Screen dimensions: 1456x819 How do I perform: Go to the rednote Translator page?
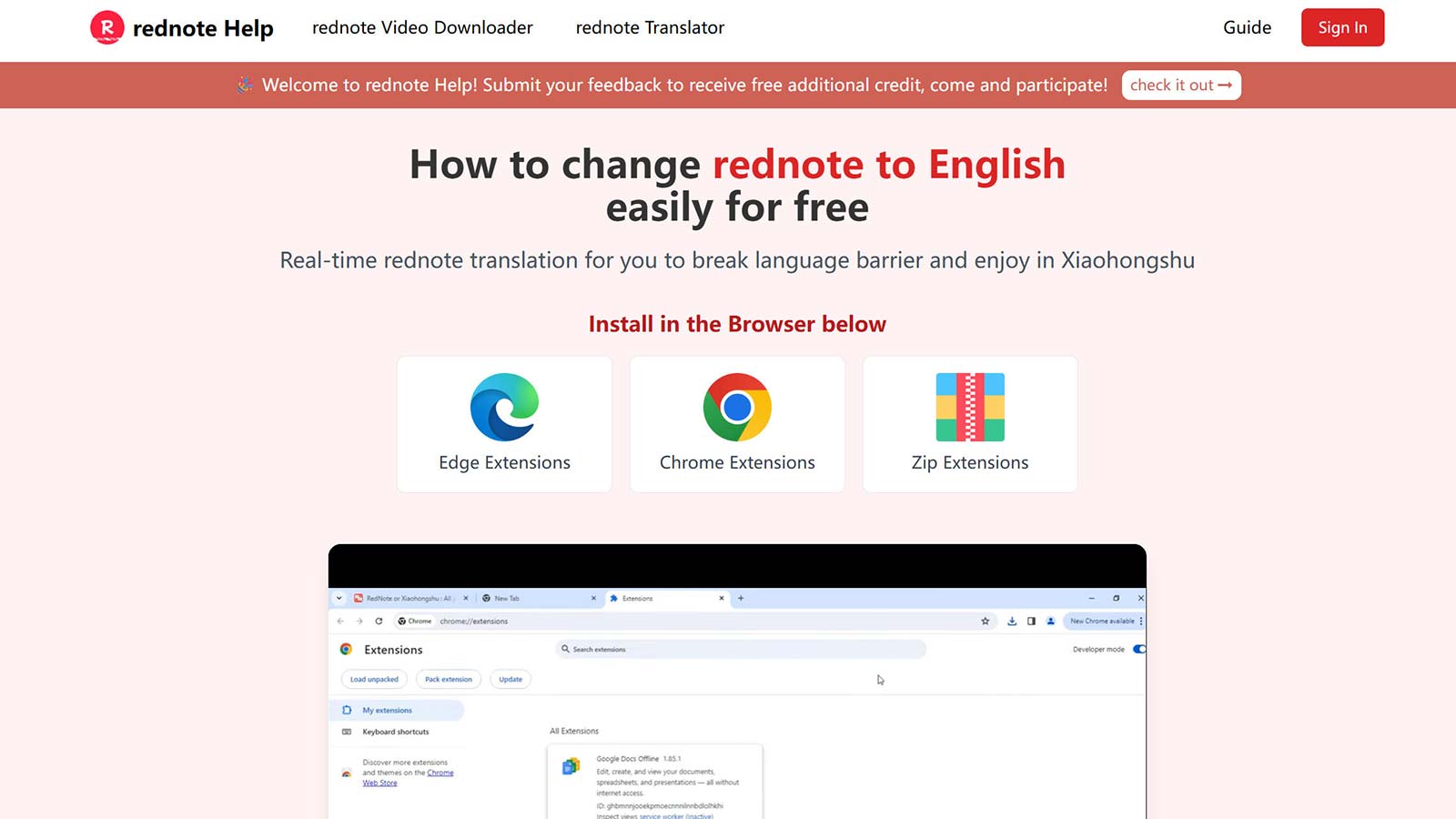click(x=650, y=27)
